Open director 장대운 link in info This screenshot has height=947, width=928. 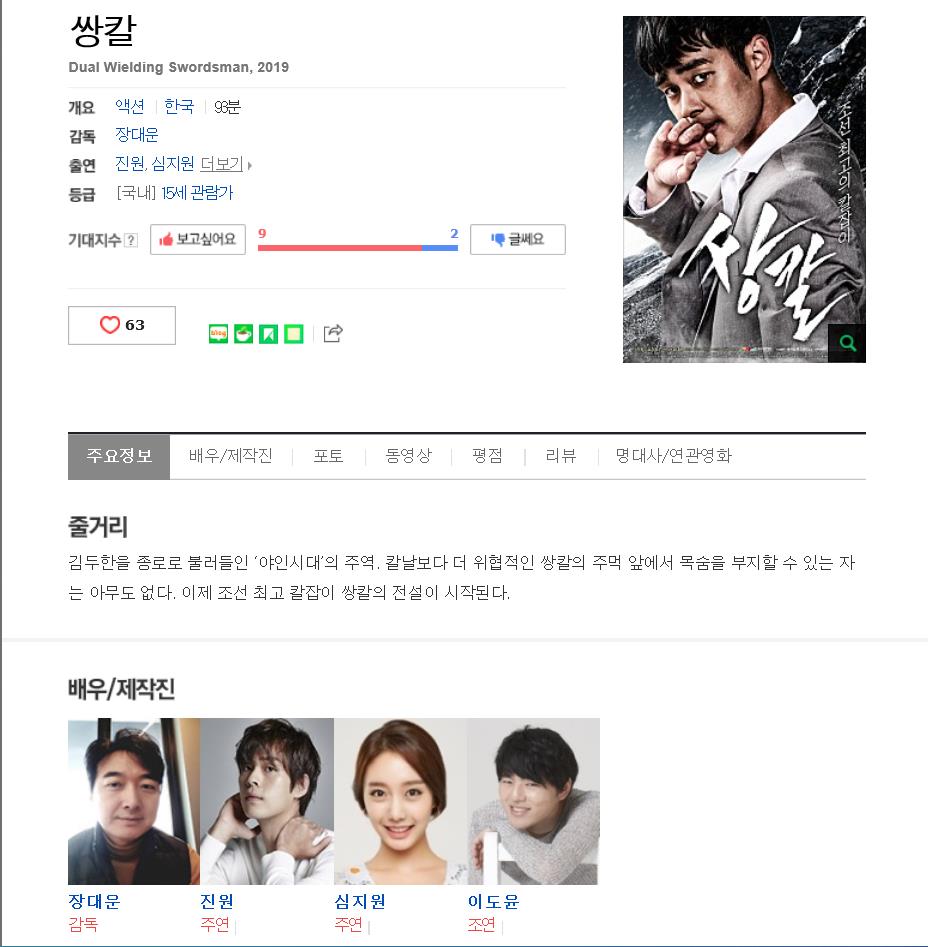pos(136,135)
